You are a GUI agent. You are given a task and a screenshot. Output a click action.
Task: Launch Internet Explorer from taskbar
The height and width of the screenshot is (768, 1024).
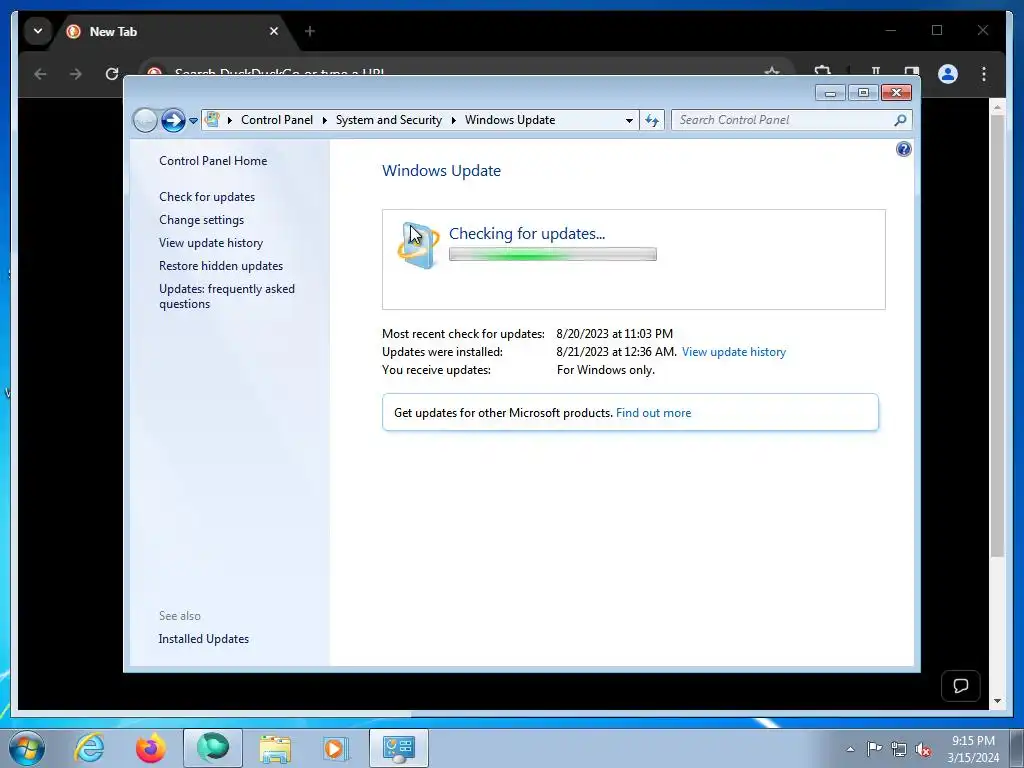(x=89, y=748)
